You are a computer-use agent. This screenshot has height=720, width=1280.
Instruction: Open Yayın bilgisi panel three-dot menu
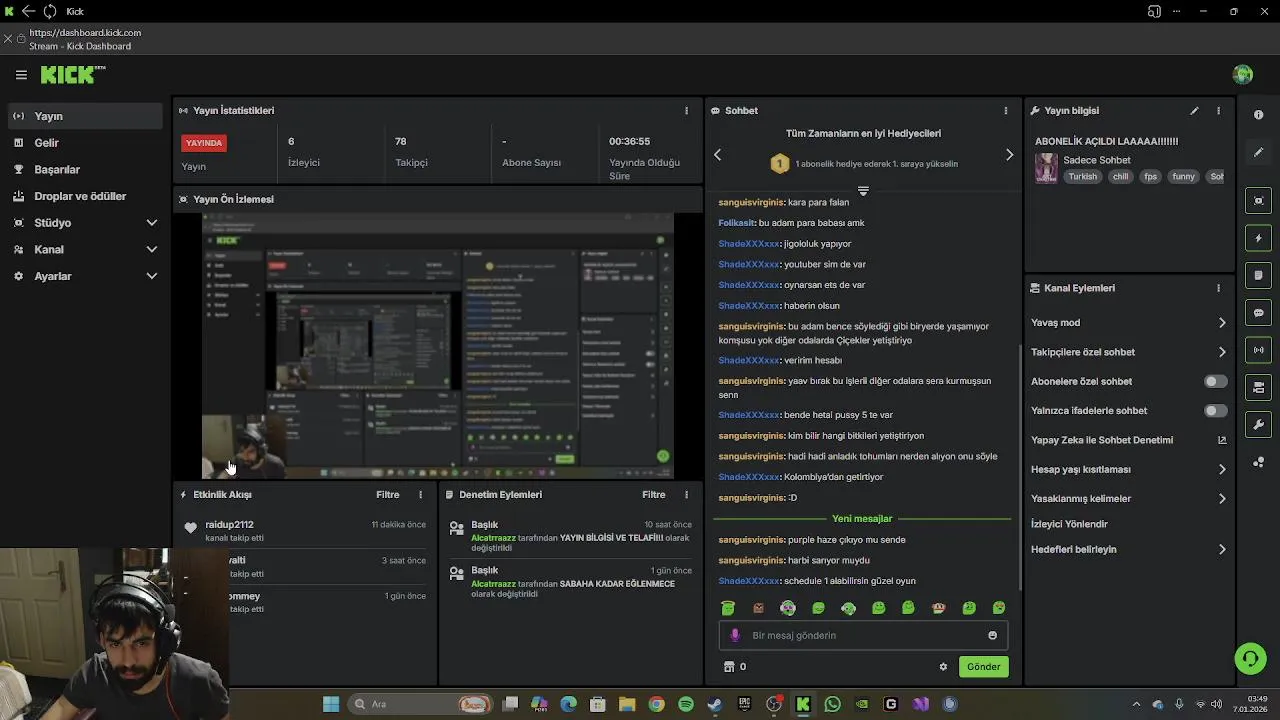tap(1218, 111)
